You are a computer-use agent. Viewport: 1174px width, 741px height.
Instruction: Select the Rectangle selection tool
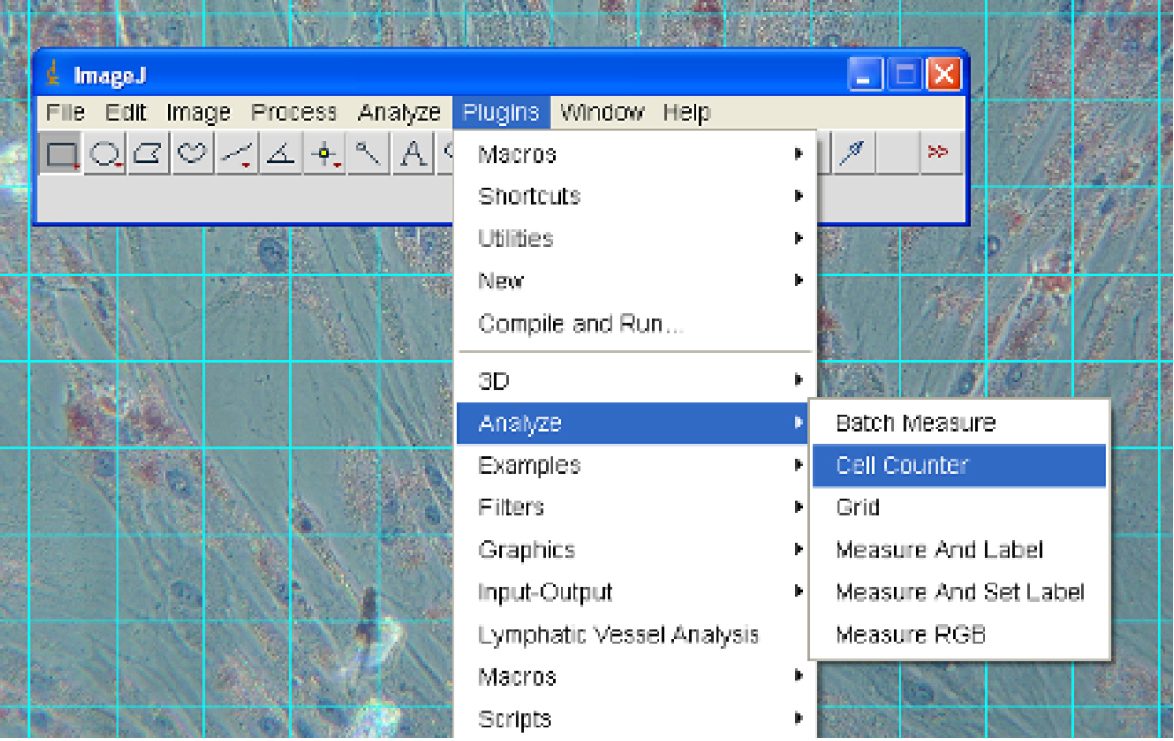pyautogui.click(x=61, y=153)
